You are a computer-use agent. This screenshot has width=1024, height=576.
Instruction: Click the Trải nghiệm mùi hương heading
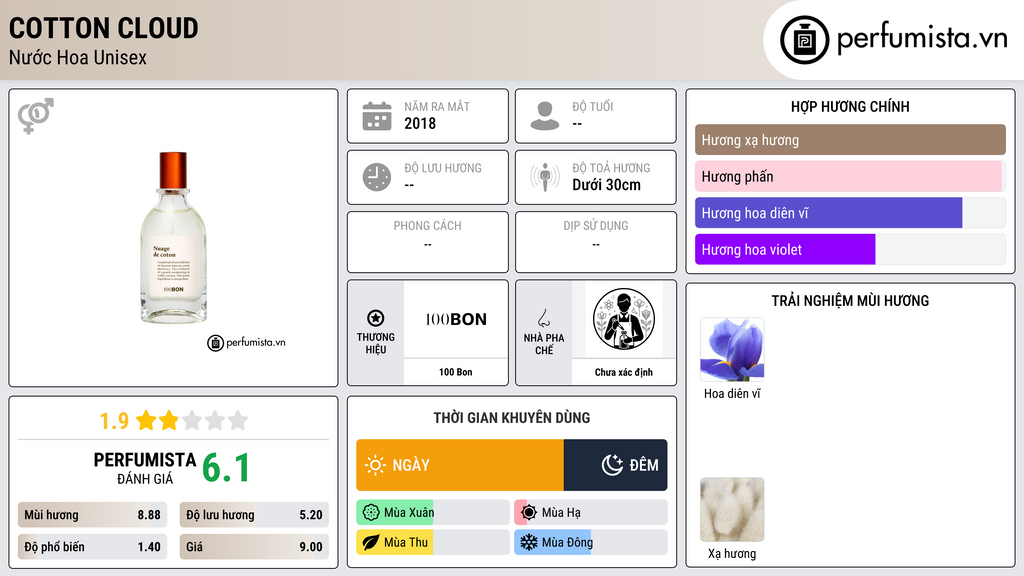[850, 300]
